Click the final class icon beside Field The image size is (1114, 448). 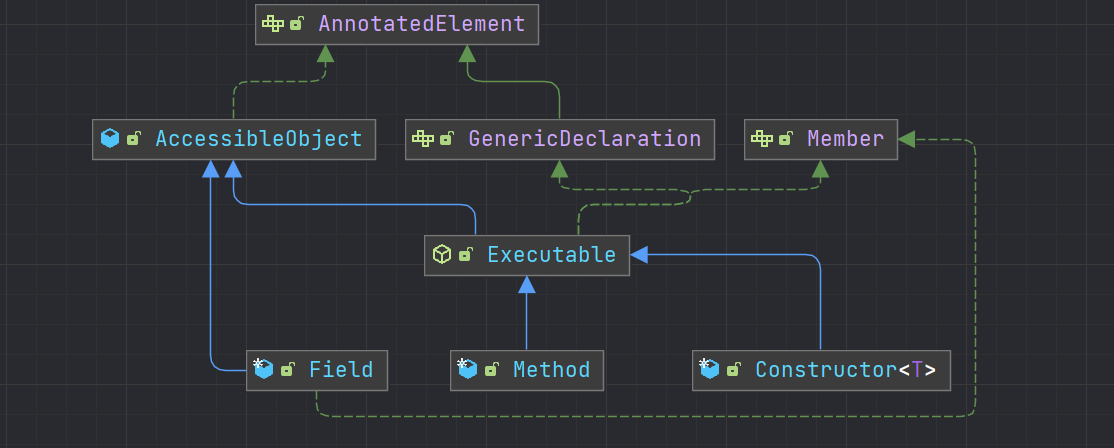point(263,370)
